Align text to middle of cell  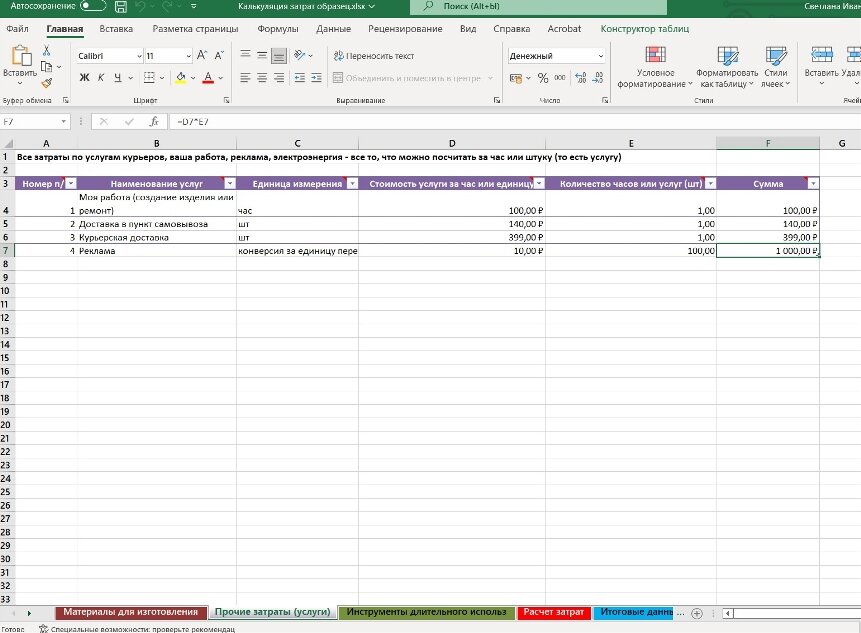coord(262,55)
